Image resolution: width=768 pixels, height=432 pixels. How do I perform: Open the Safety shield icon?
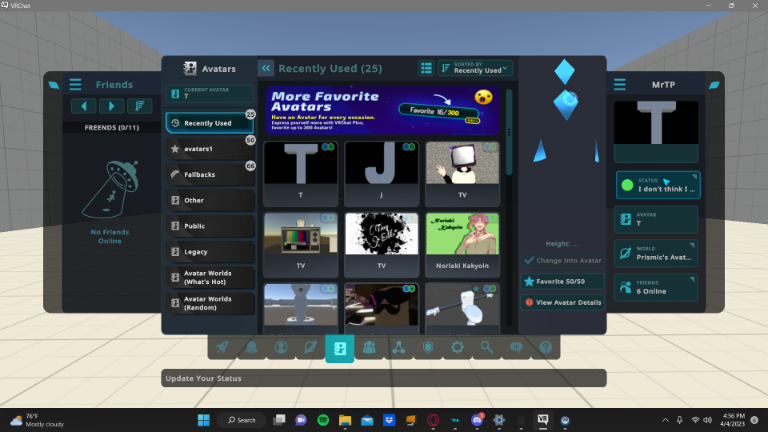428,347
